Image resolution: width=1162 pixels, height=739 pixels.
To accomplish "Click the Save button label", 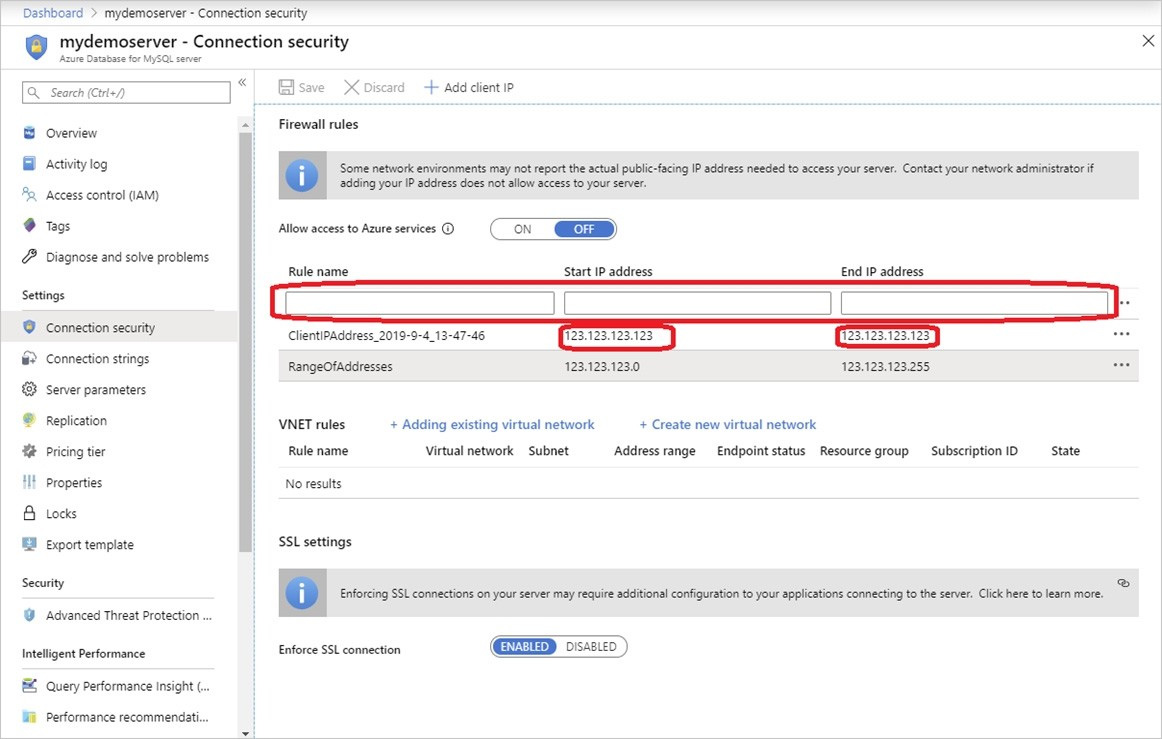I will click(x=311, y=87).
